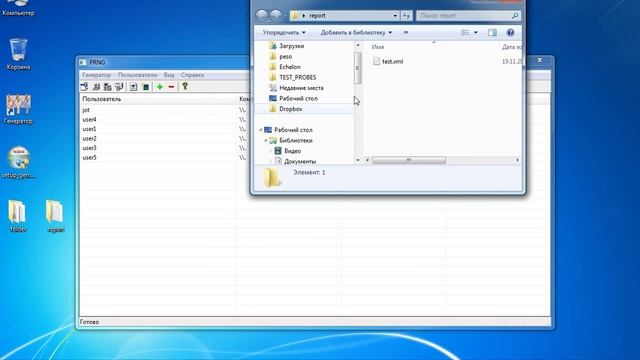Click the folder icon in Explorer address bar
640x360 pixels.
click(x=295, y=16)
